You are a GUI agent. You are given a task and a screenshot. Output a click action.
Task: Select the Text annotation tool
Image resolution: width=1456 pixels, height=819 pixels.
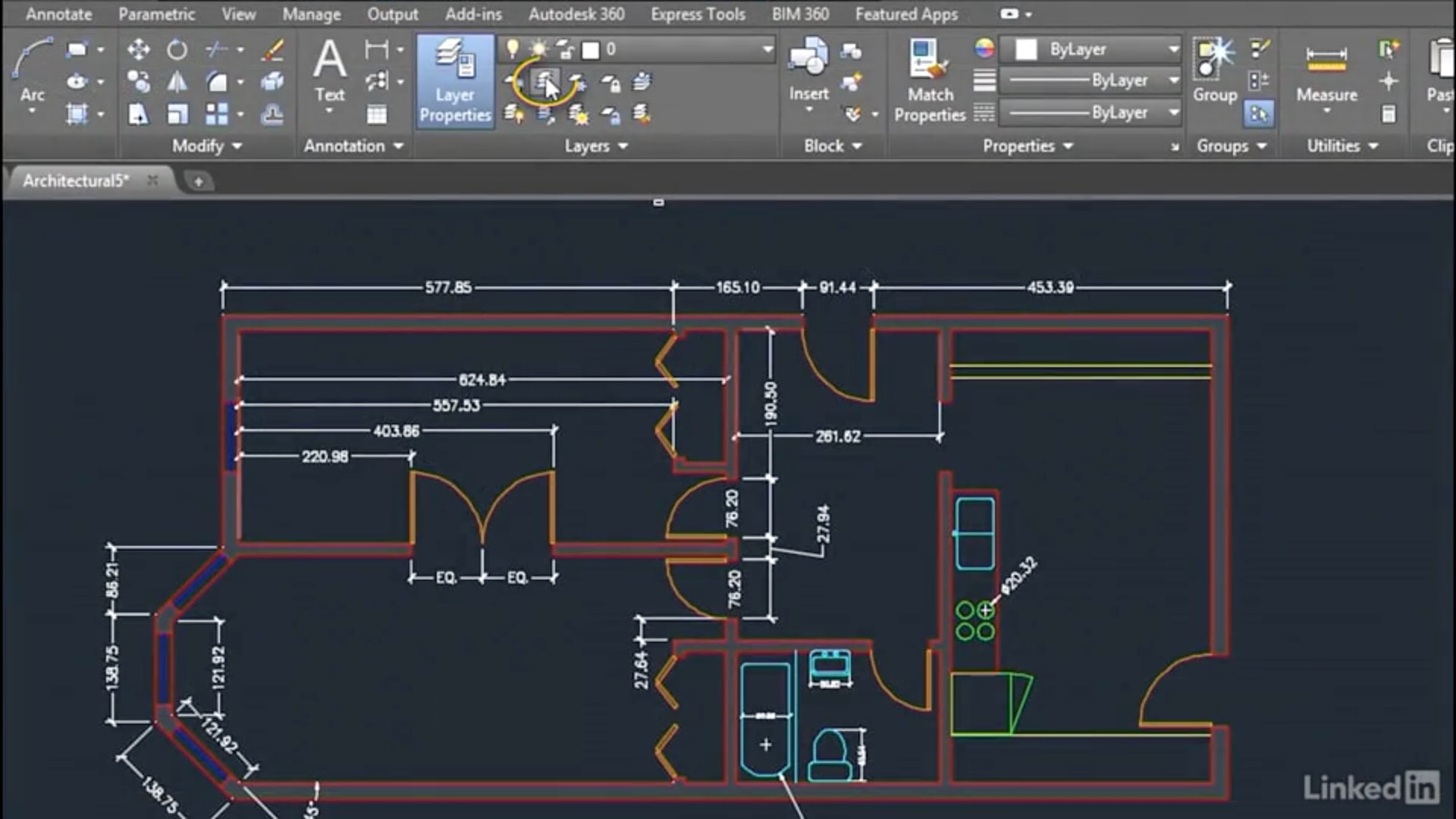329,75
